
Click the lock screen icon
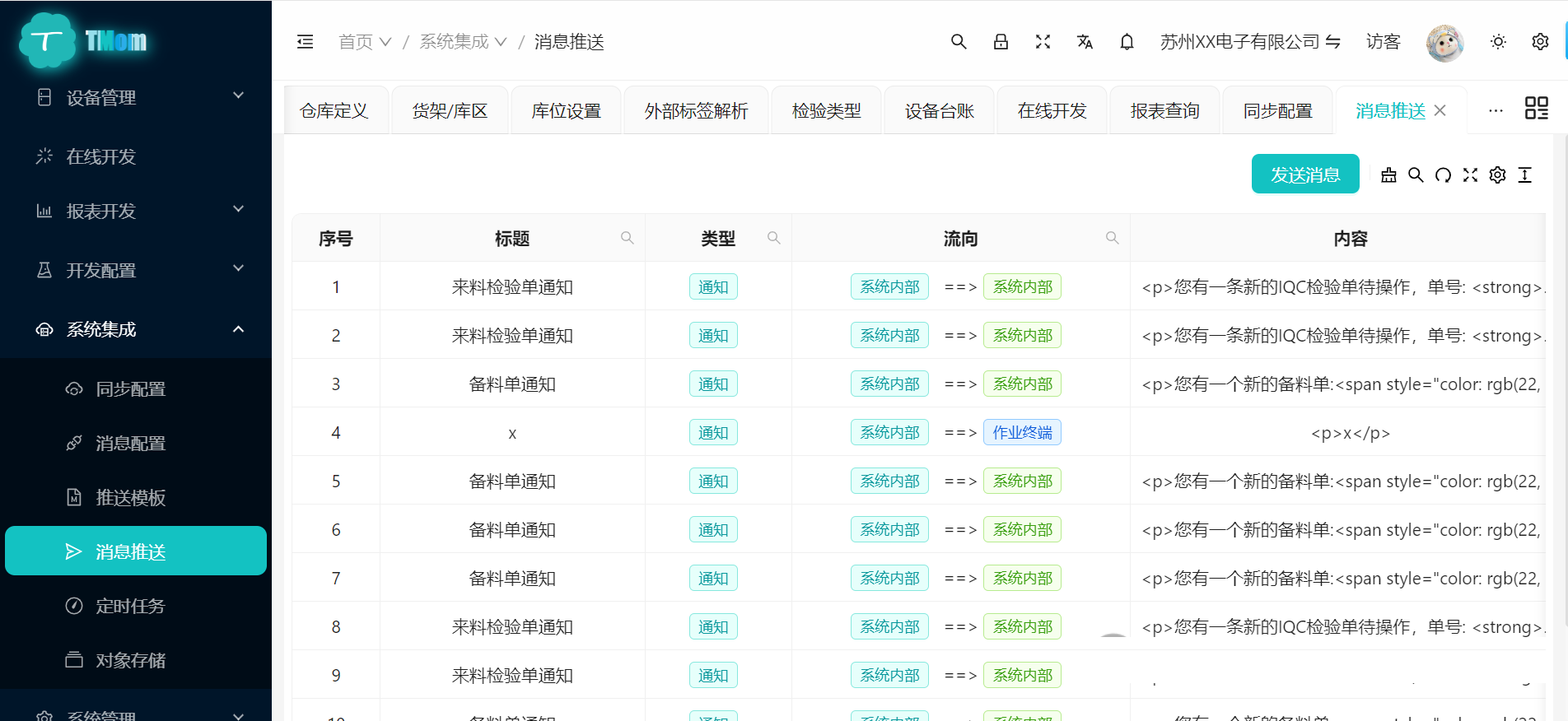tap(1001, 42)
